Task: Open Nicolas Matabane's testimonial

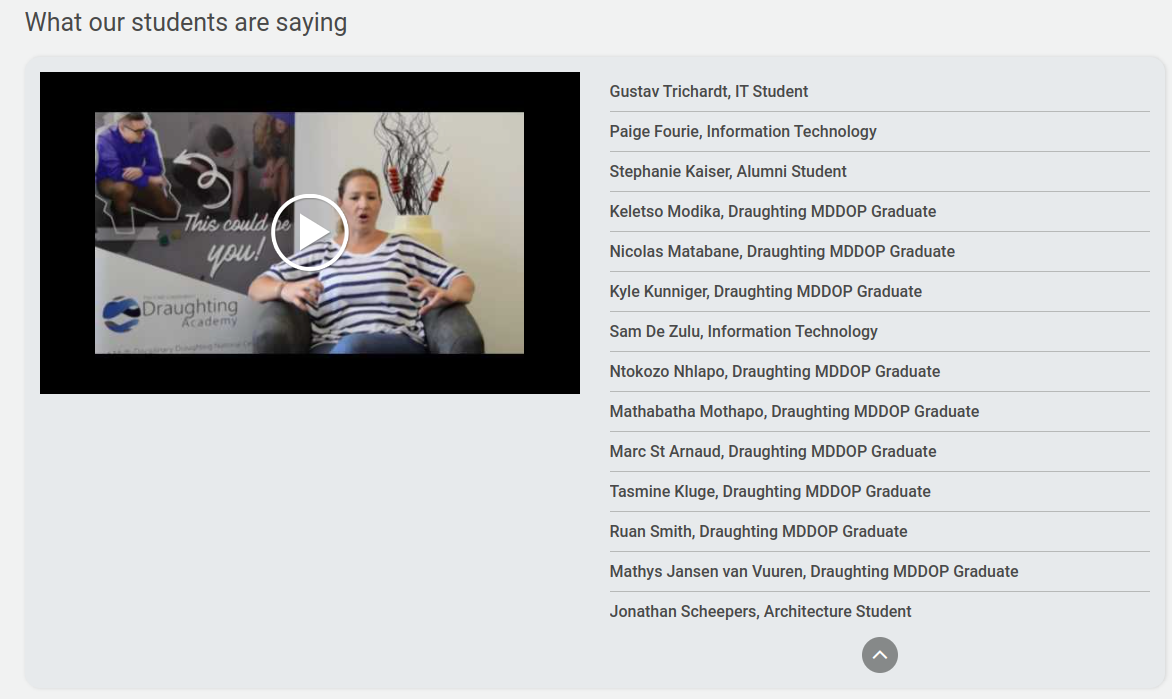Action: [782, 252]
